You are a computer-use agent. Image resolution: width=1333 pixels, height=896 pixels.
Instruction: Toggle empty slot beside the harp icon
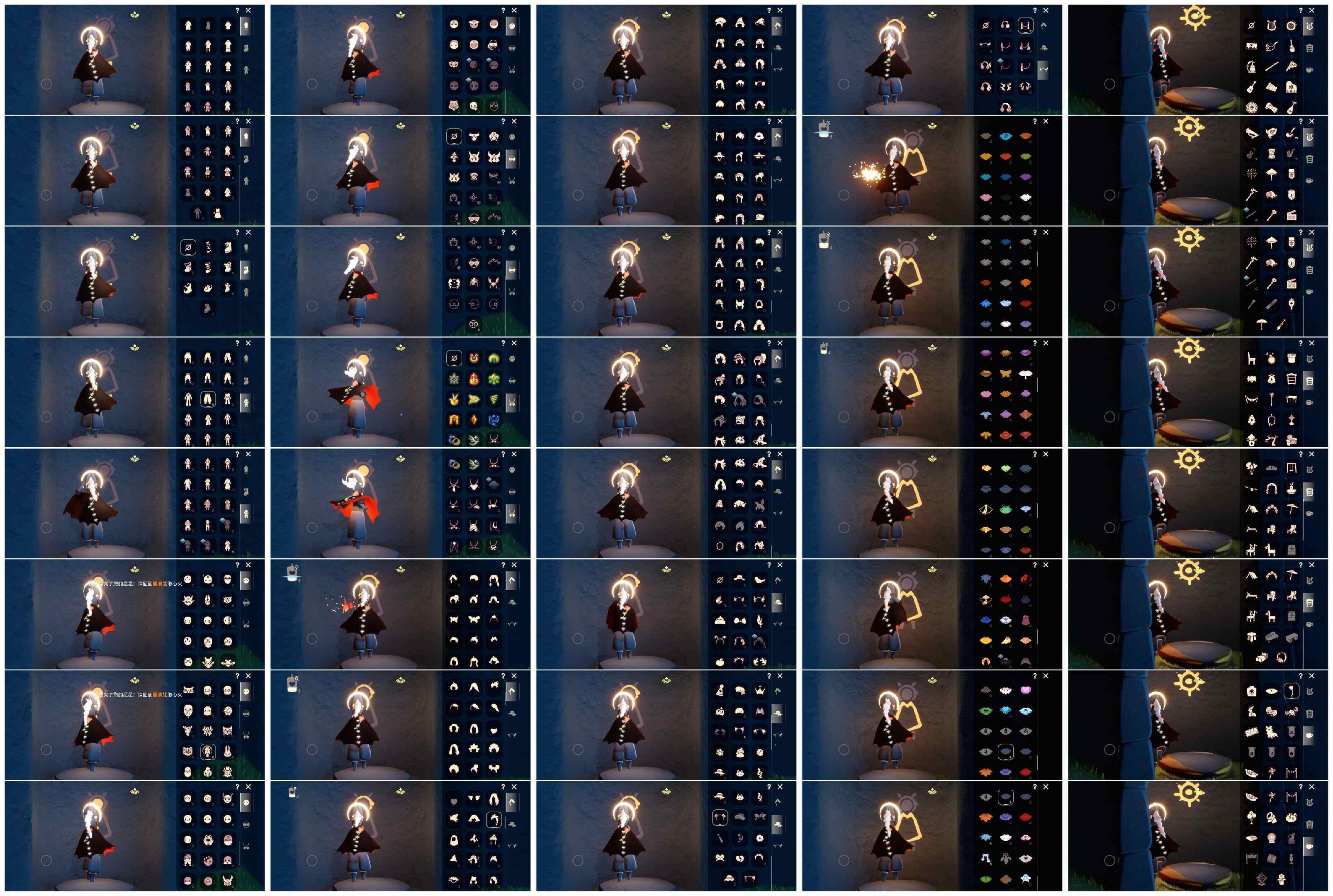pos(1252,26)
